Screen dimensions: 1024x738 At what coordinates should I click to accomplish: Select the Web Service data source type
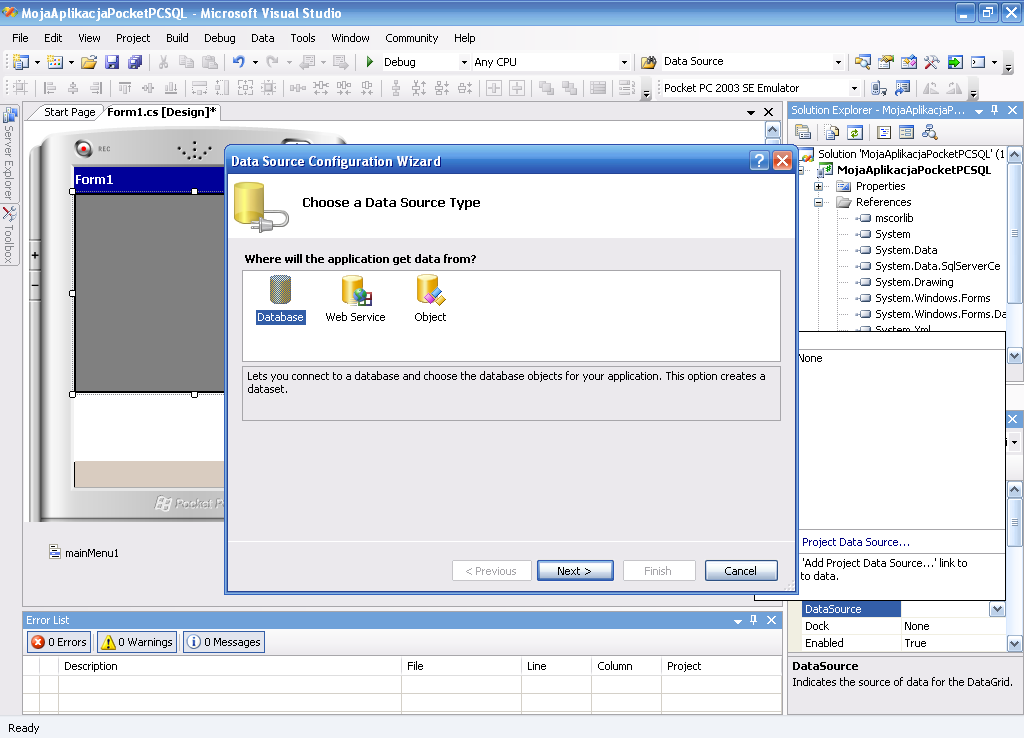click(x=355, y=299)
